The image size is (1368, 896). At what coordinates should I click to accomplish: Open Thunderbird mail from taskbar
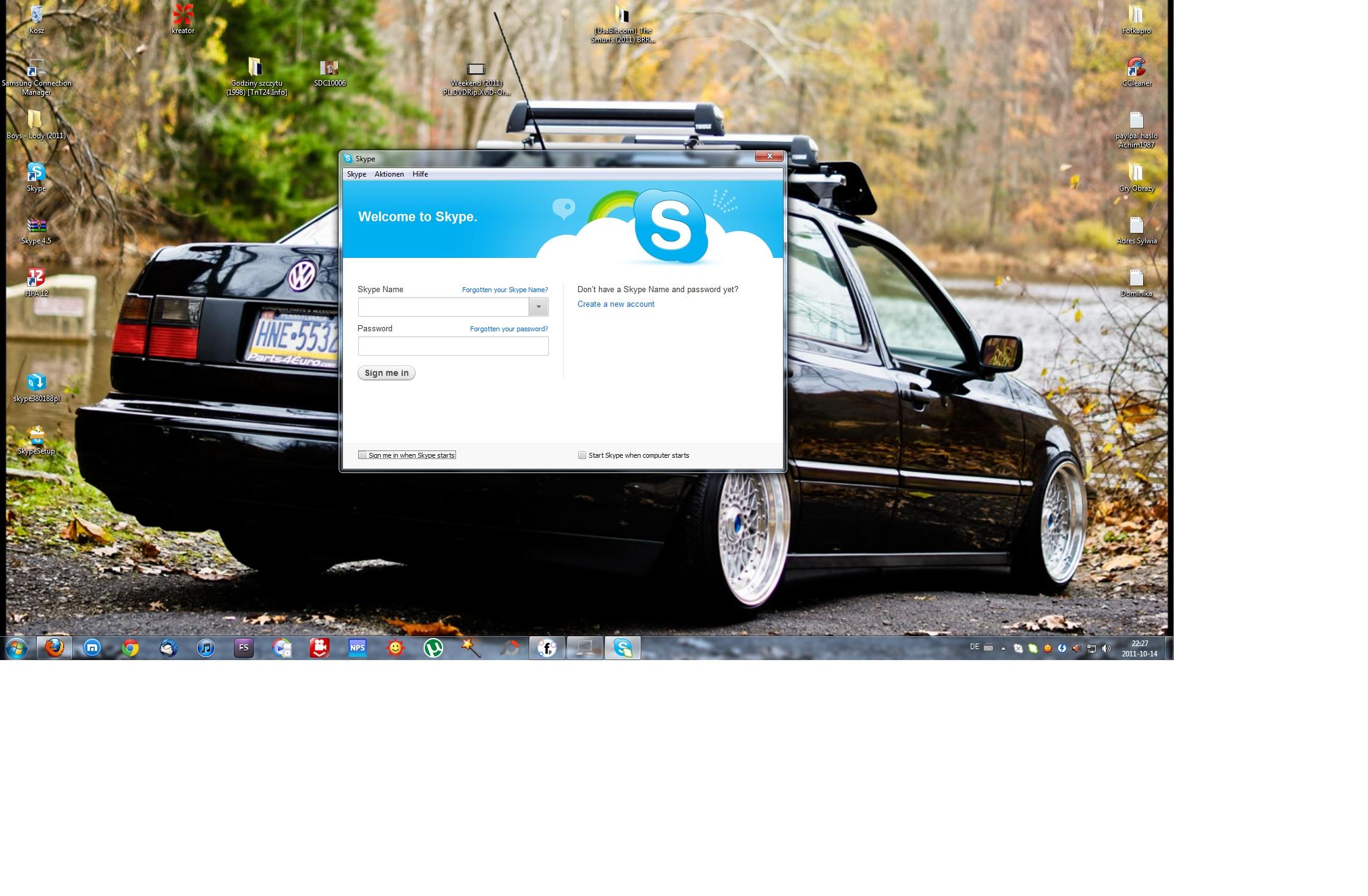(x=168, y=648)
